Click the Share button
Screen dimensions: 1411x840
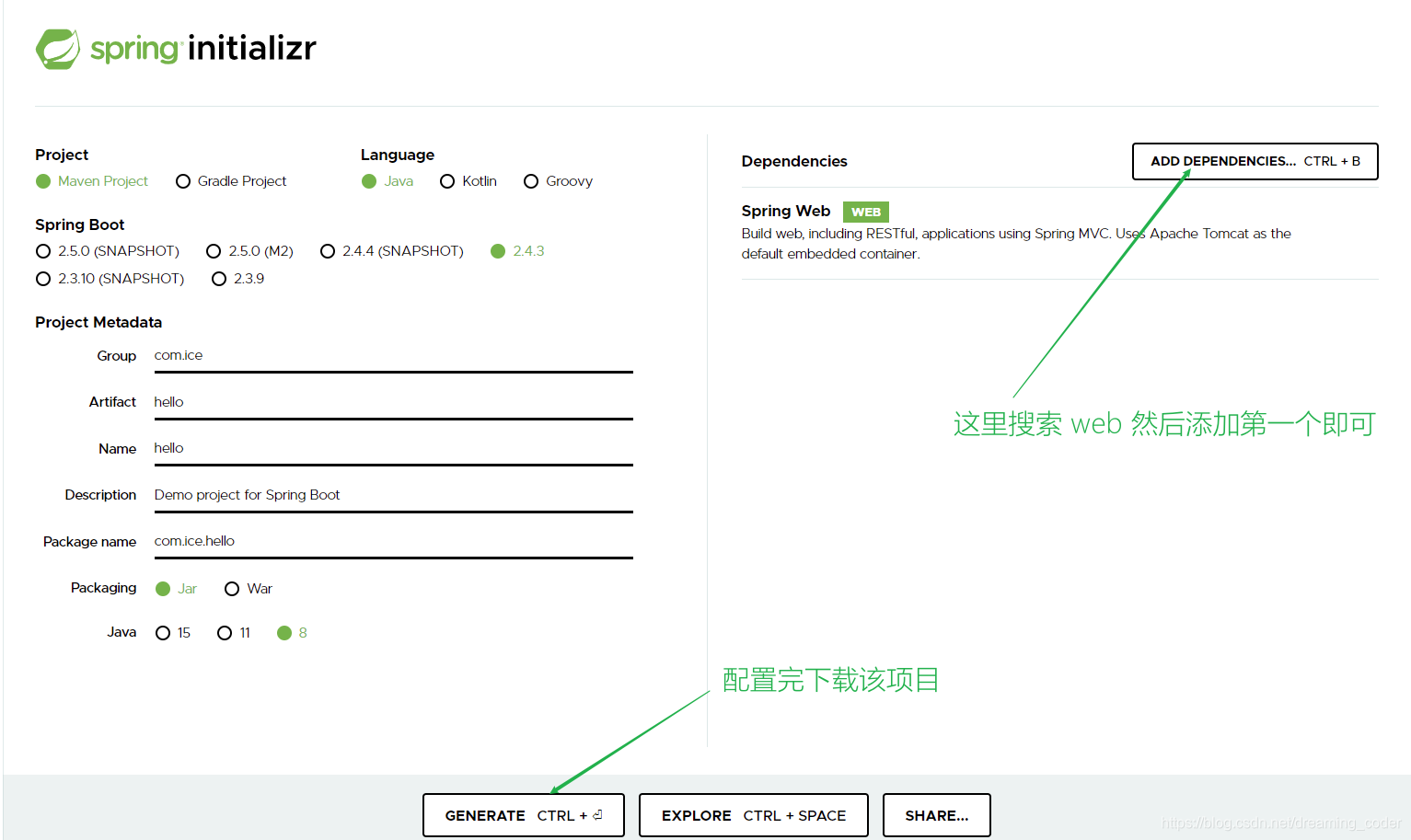click(x=936, y=815)
